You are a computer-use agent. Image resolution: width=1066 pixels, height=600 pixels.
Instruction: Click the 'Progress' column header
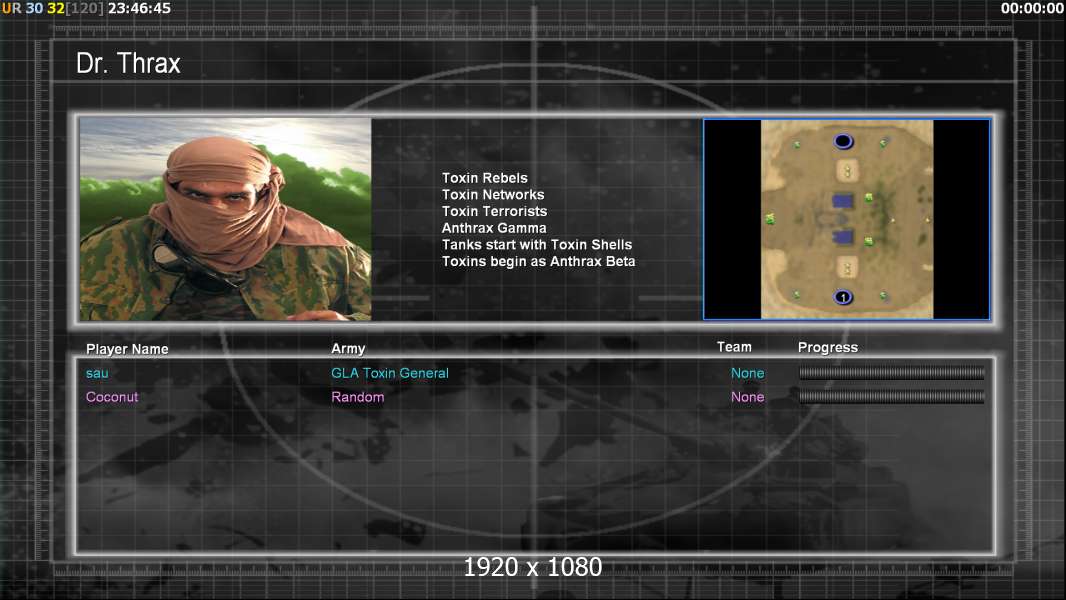(x=828, y=348)
